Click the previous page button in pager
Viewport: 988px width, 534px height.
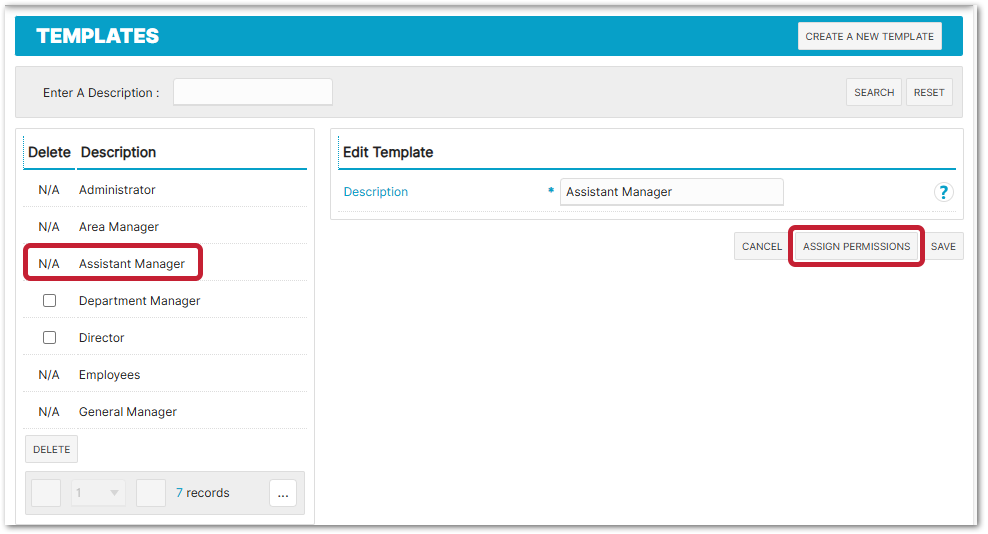[x=46, y=493]
